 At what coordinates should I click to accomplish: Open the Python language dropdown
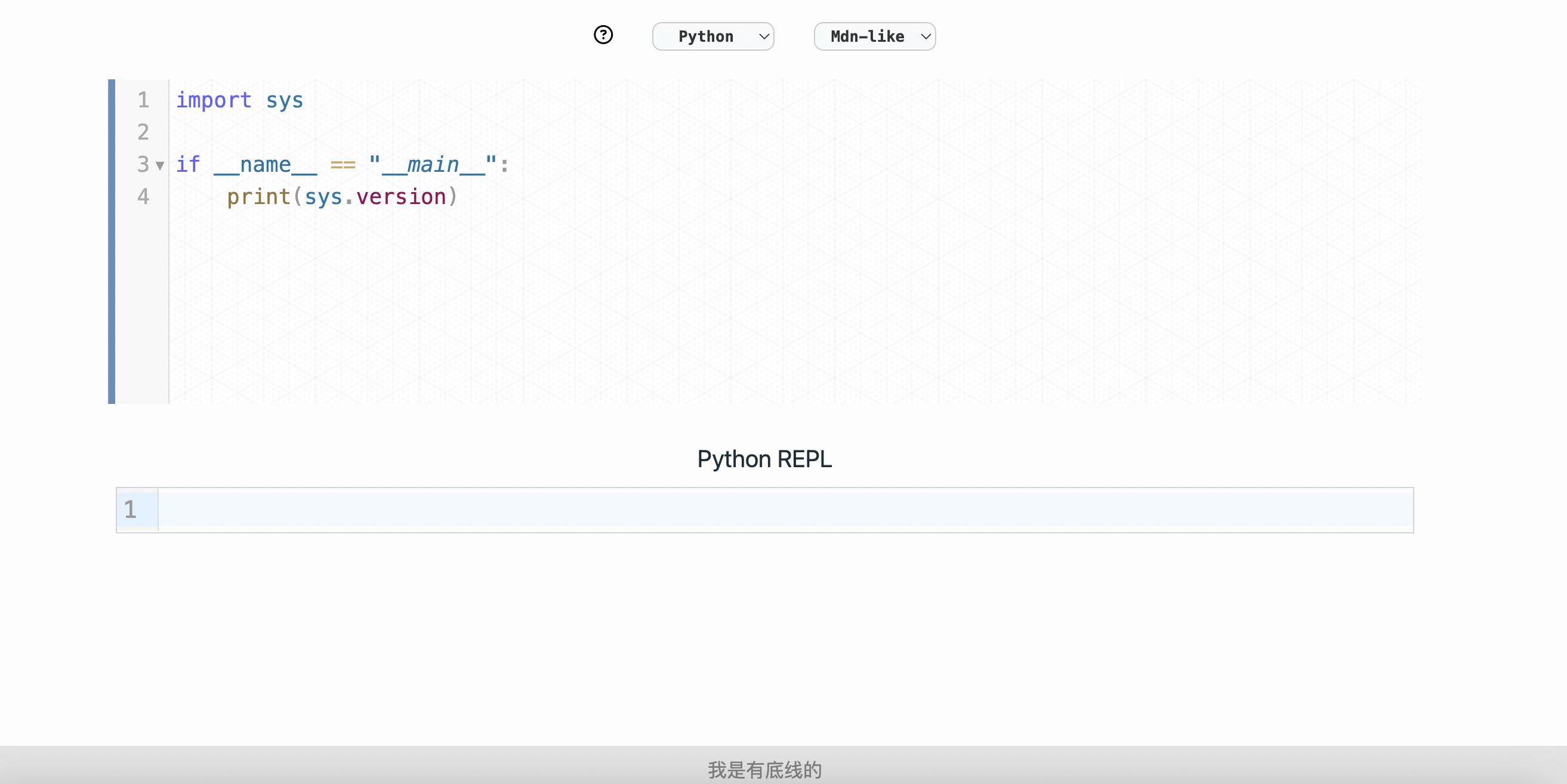pos(713,36)
